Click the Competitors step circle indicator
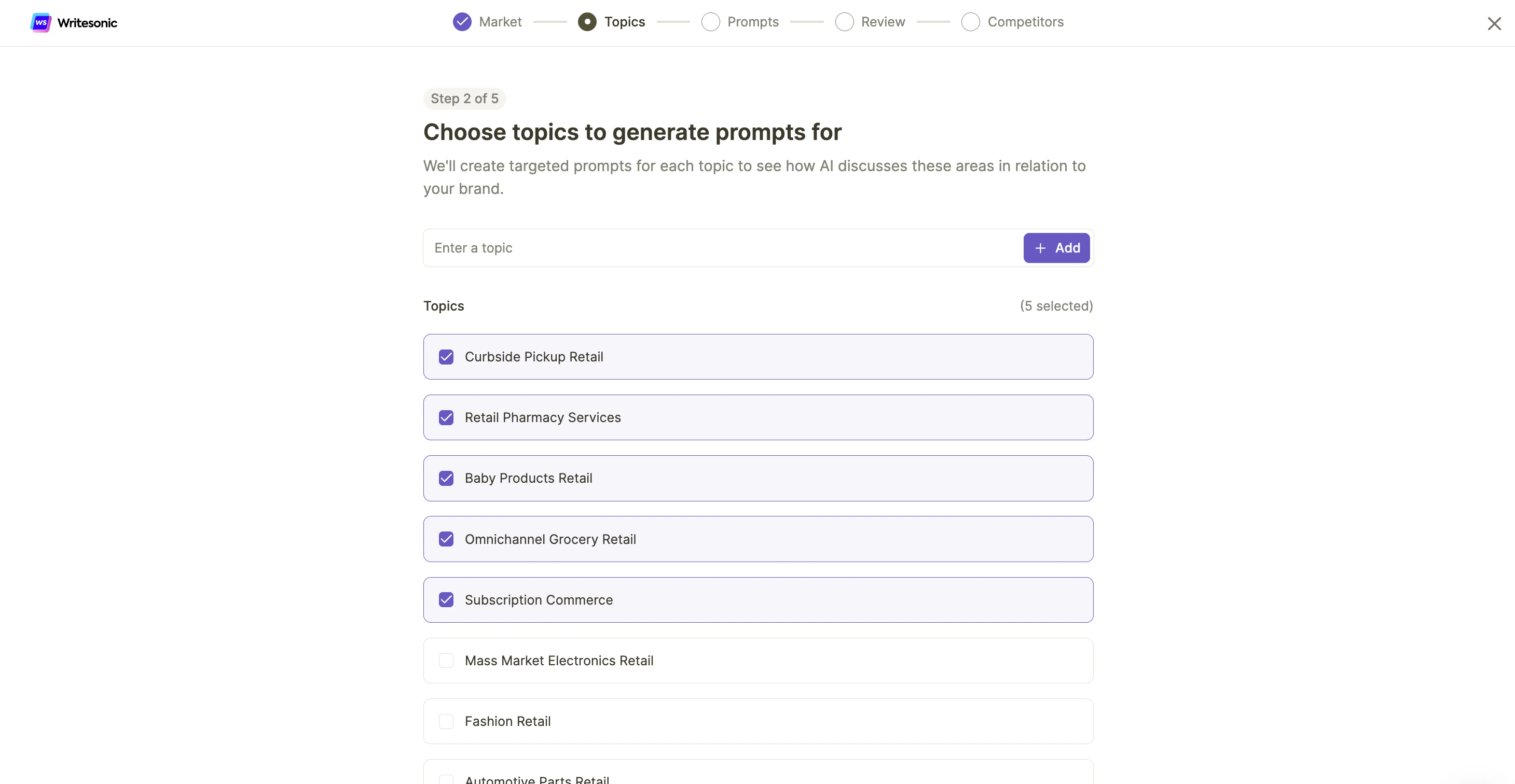Viewport: 1515px width, 784px height. [x=970, y=22]
